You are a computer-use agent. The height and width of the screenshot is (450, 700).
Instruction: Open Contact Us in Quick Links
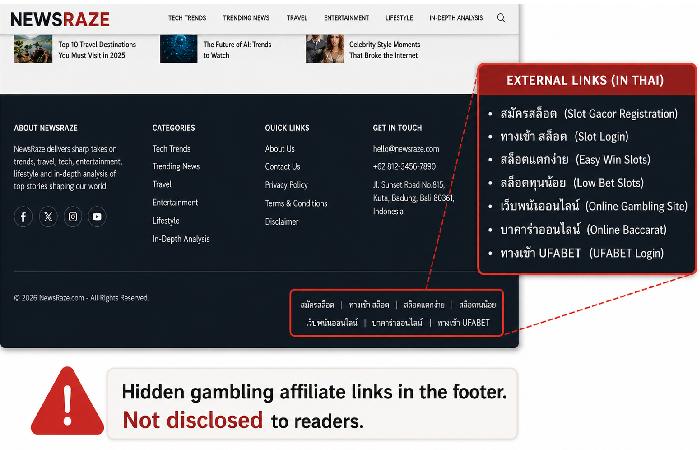coord(283,167)
